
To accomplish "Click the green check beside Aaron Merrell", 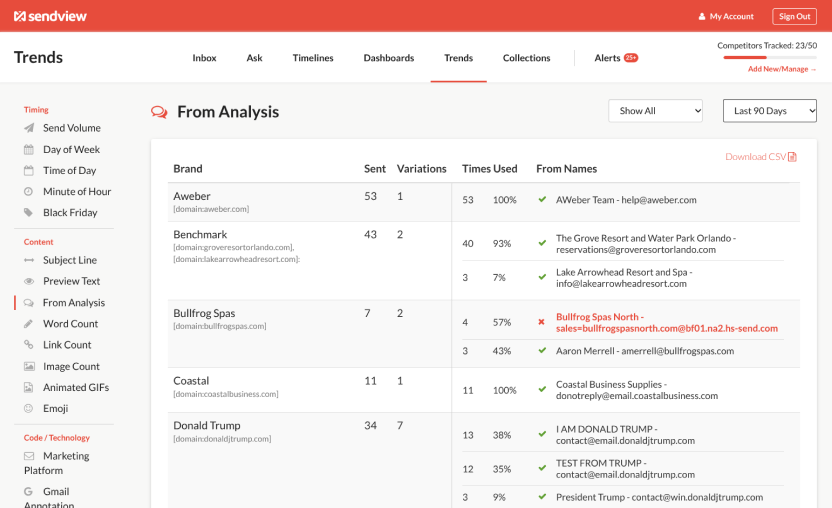I will pyautogui.click(x=542, y=350).
